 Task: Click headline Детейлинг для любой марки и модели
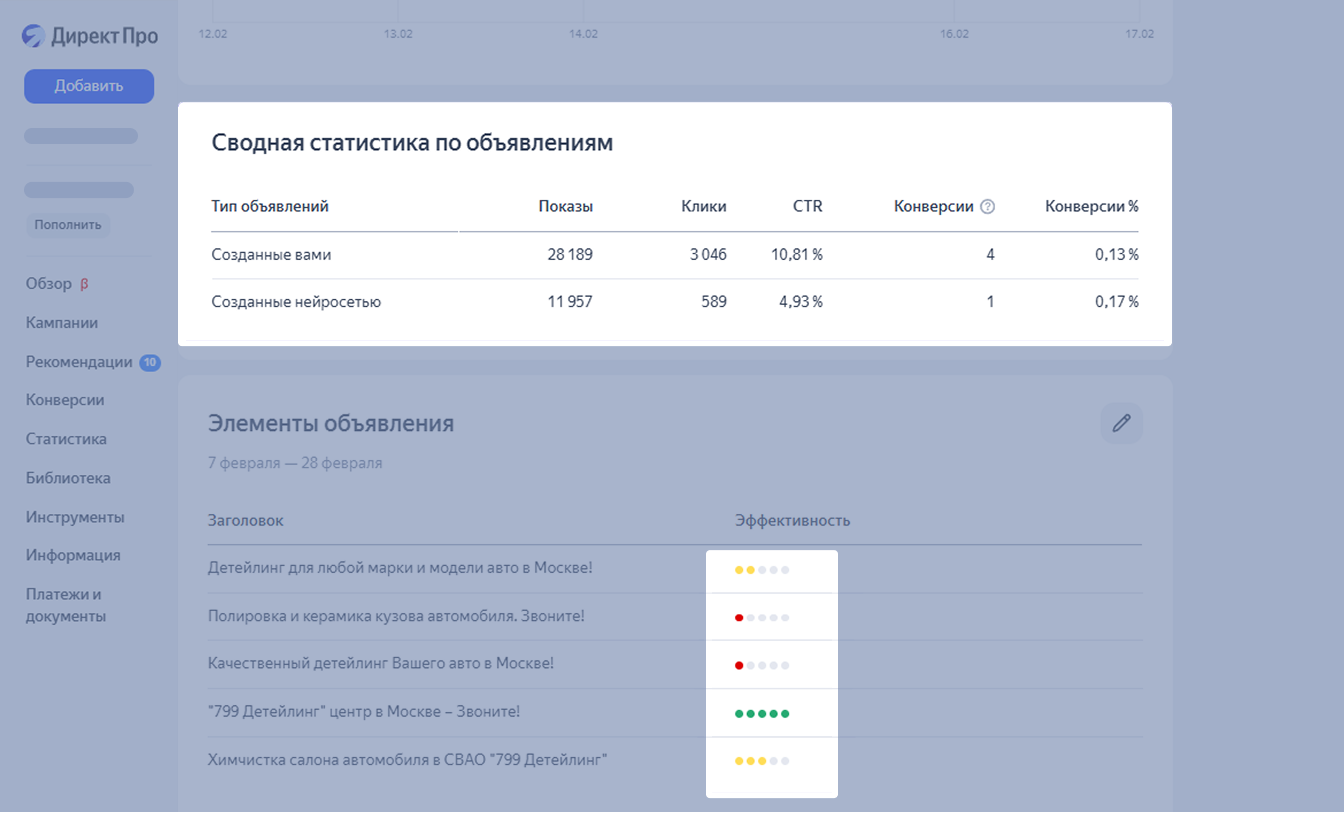(x=400, y=568)
